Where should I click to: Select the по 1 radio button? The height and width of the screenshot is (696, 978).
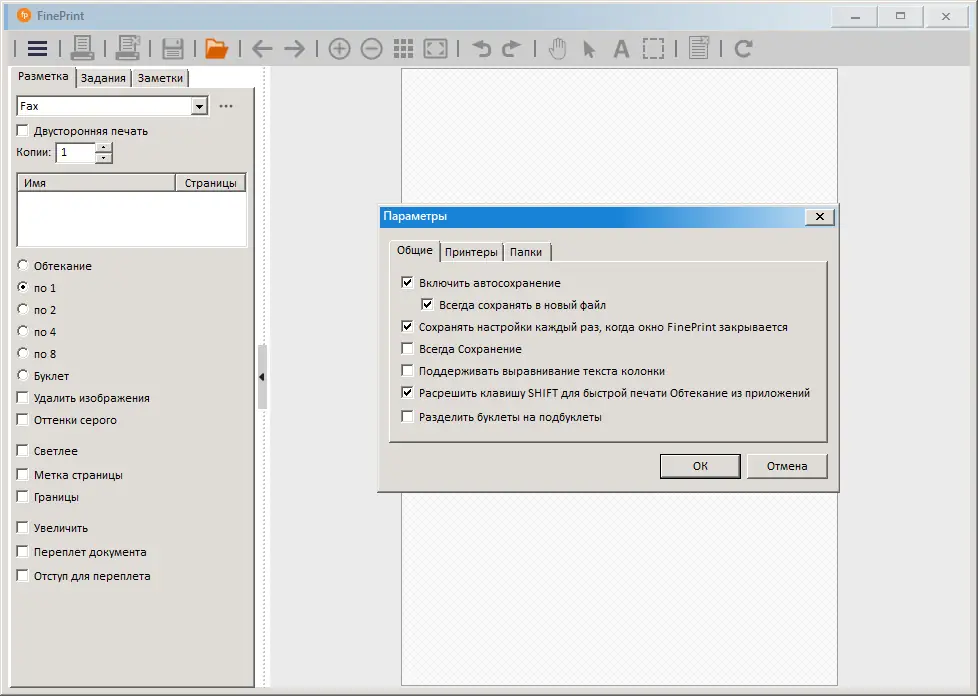22,287
